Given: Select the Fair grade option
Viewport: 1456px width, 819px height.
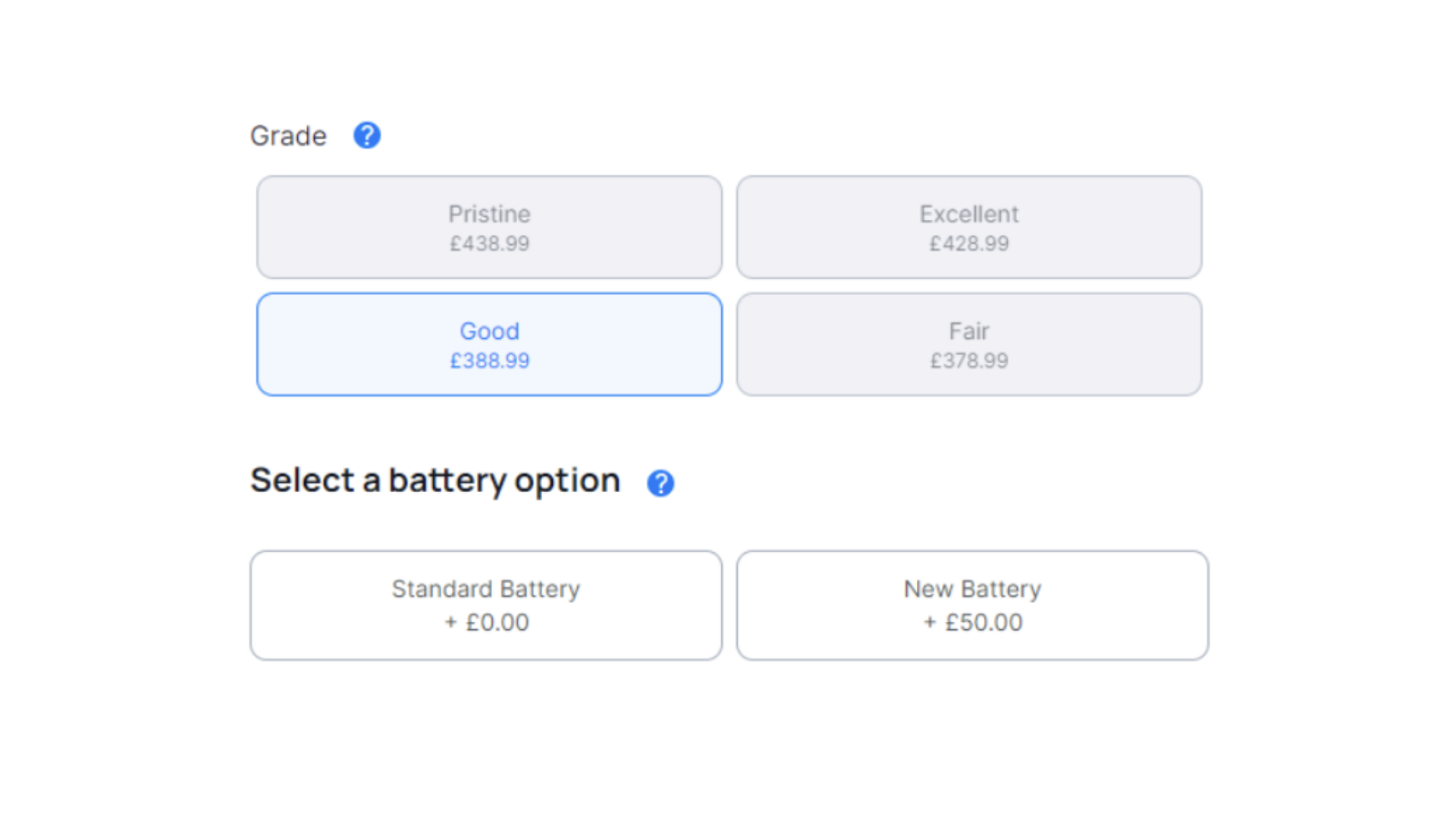Looking at the screenshot, I should point(969,344).
